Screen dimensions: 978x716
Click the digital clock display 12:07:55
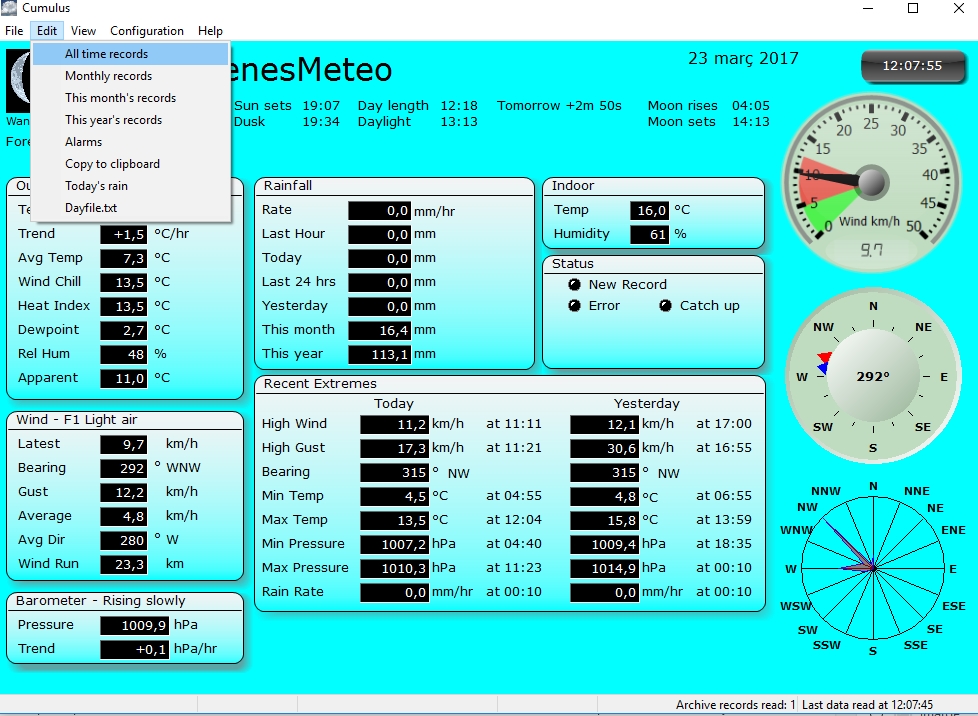(x=911, y=66)
